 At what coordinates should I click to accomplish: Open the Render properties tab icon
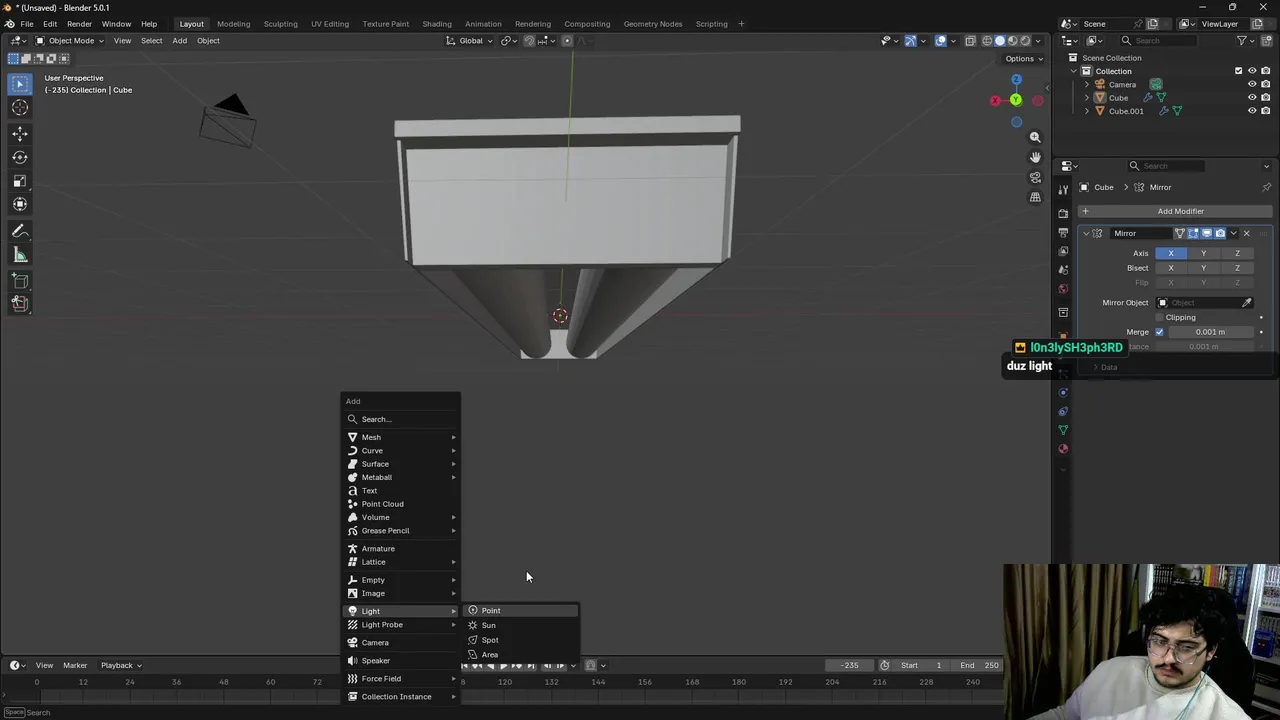tap(1063, 213)
